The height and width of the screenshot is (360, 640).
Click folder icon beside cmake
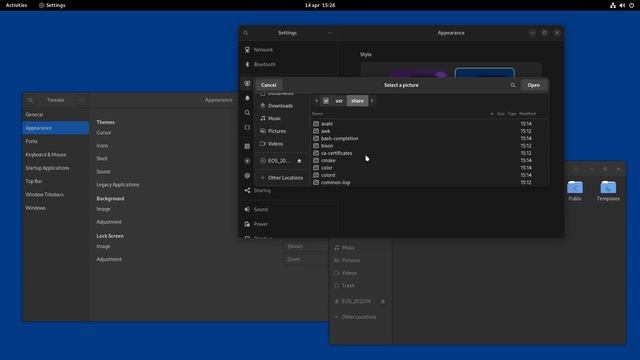click(316, 160)
